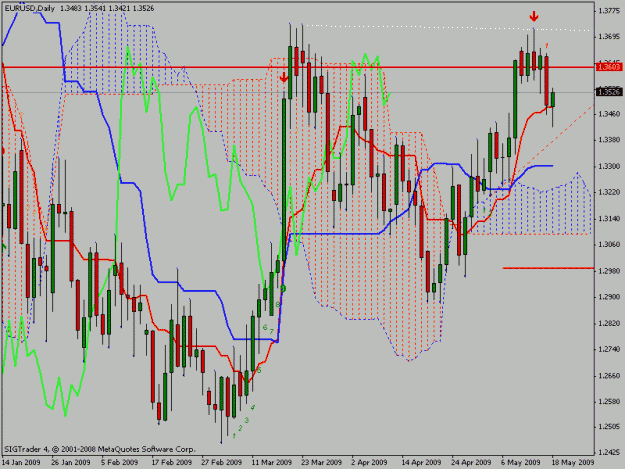
Task: Click the 14 Jan 2009 date label
Action: tap(21, 462)
